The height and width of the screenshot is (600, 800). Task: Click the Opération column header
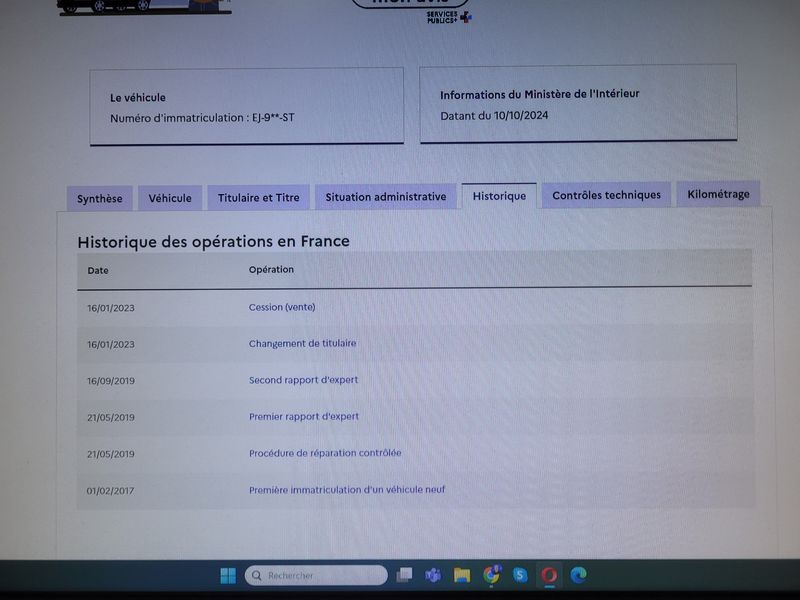(x=271, y=269)
